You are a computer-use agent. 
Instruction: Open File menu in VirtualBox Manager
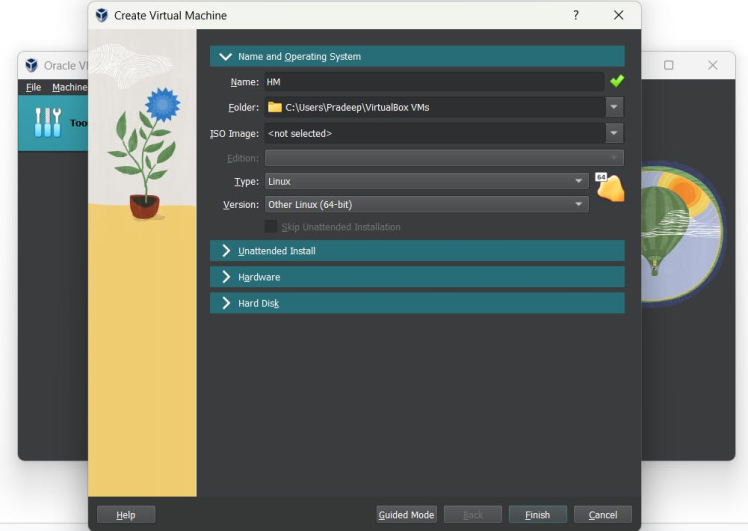(x=33, y=87)
